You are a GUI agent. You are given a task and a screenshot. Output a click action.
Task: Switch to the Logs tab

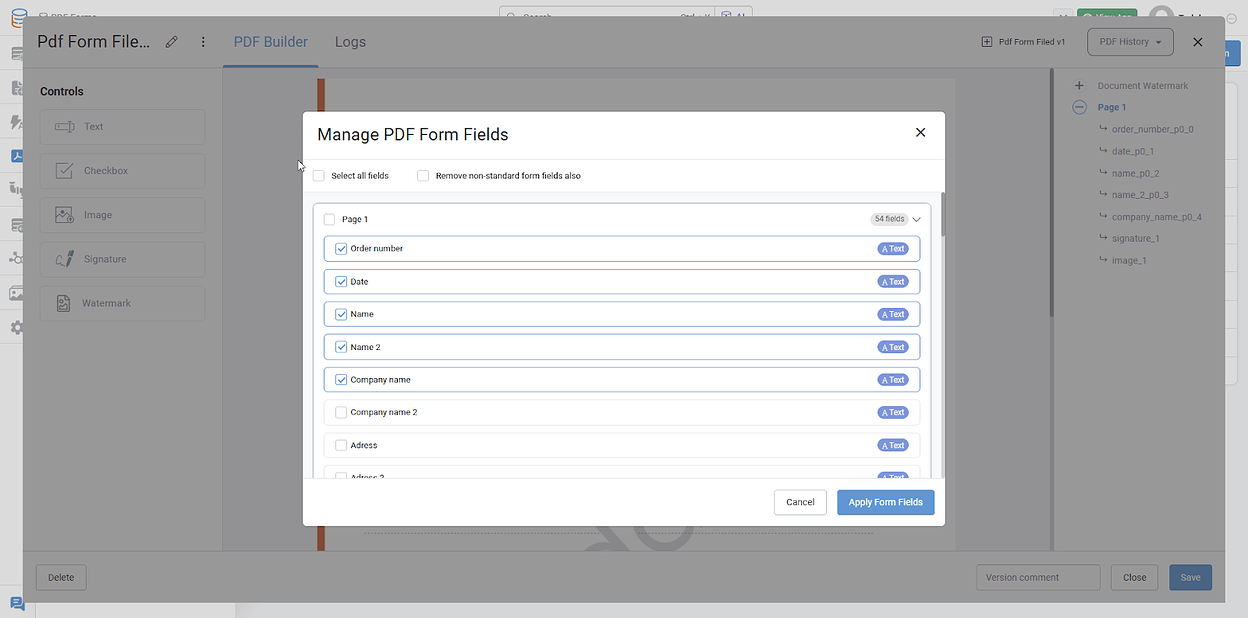[x=350, y=42]
